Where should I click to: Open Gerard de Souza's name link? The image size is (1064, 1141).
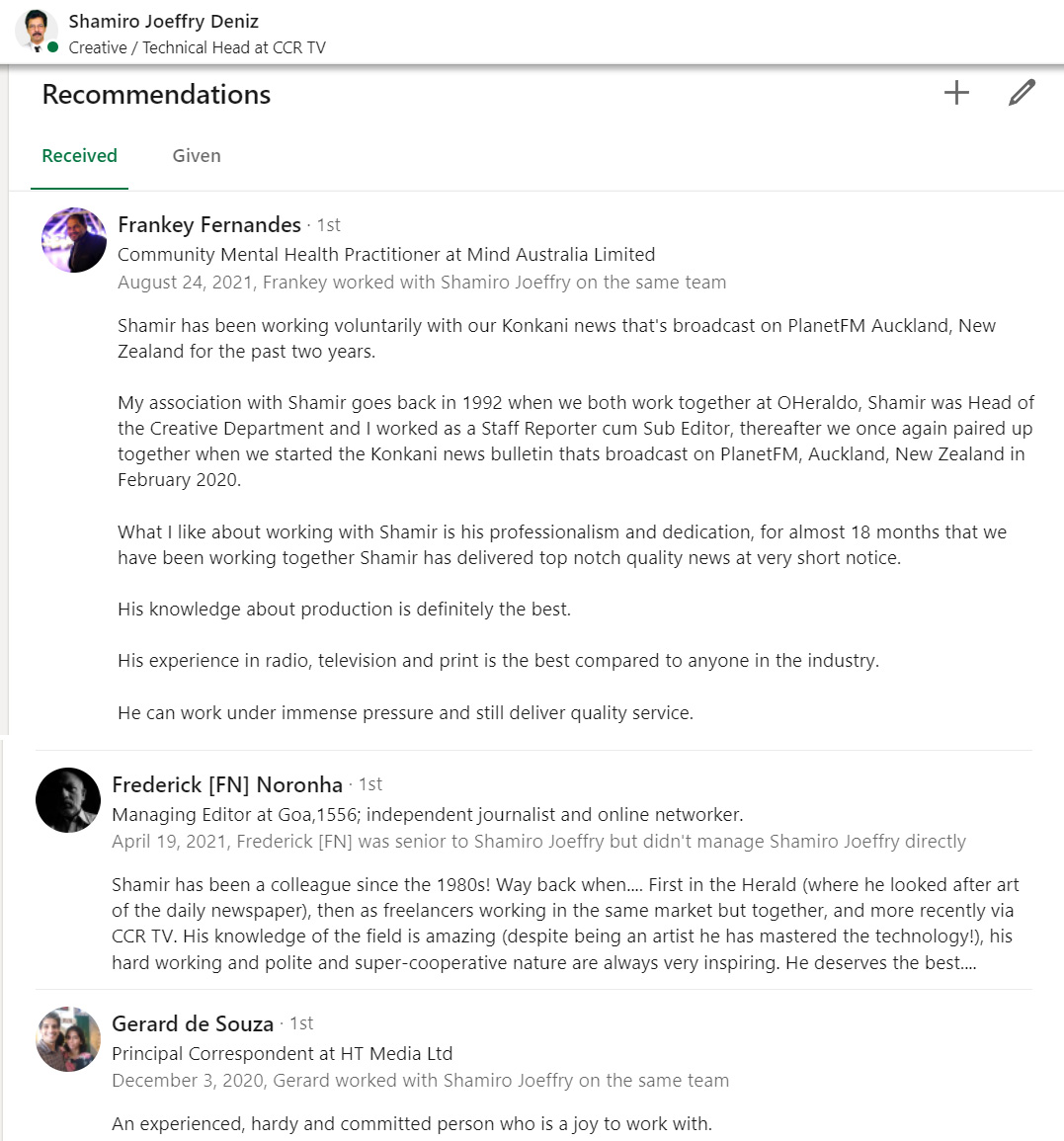click(x=193, y=1023)
